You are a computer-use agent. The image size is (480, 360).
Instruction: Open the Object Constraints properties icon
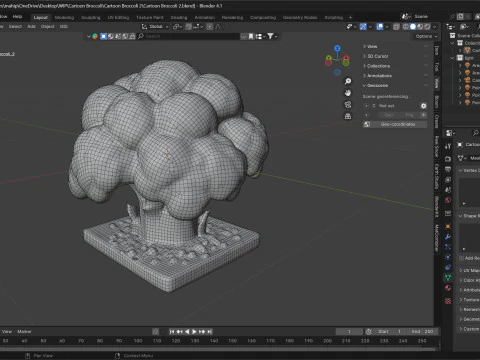click(x=448, y=267)
